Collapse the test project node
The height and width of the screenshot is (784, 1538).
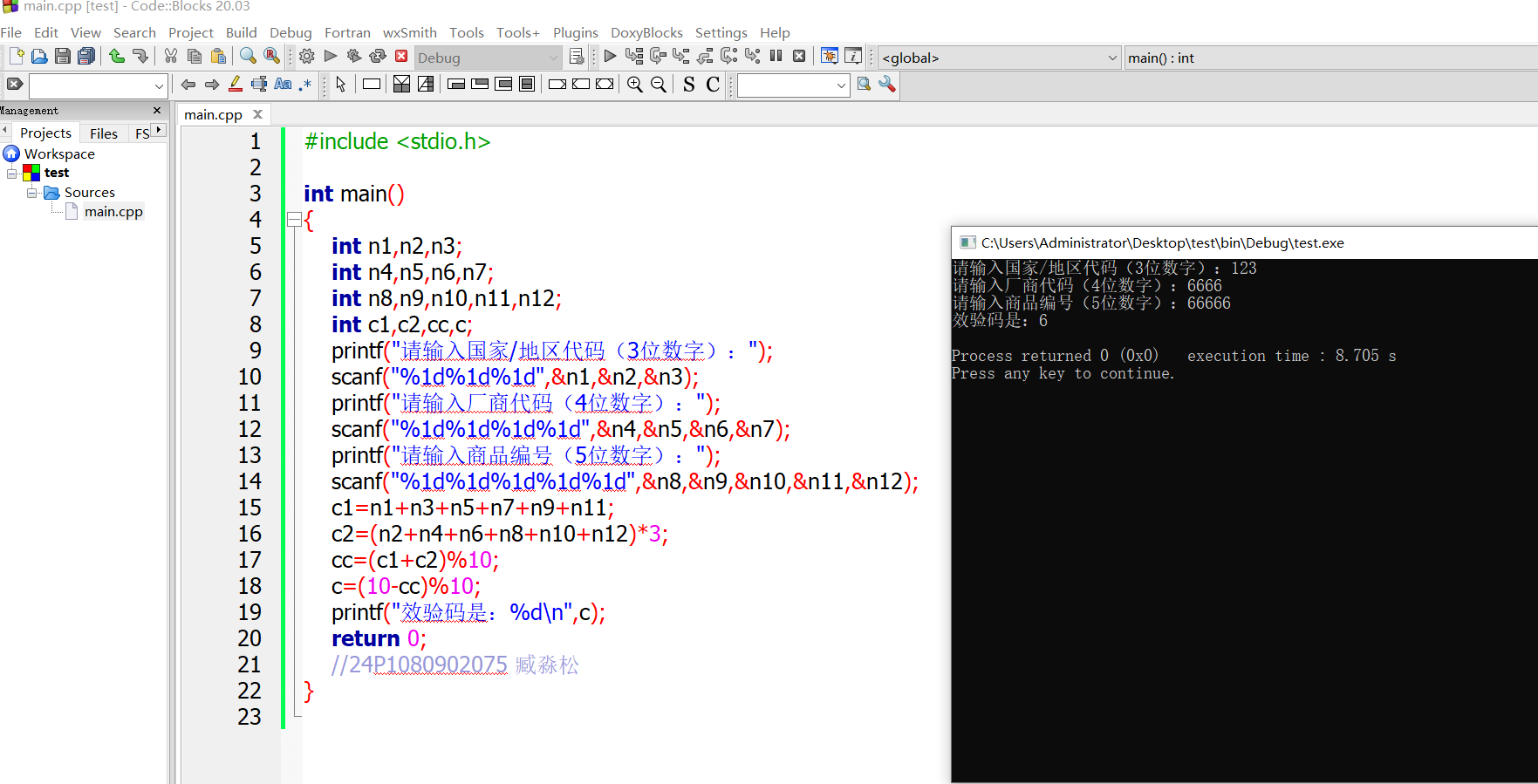pos(12,173)
